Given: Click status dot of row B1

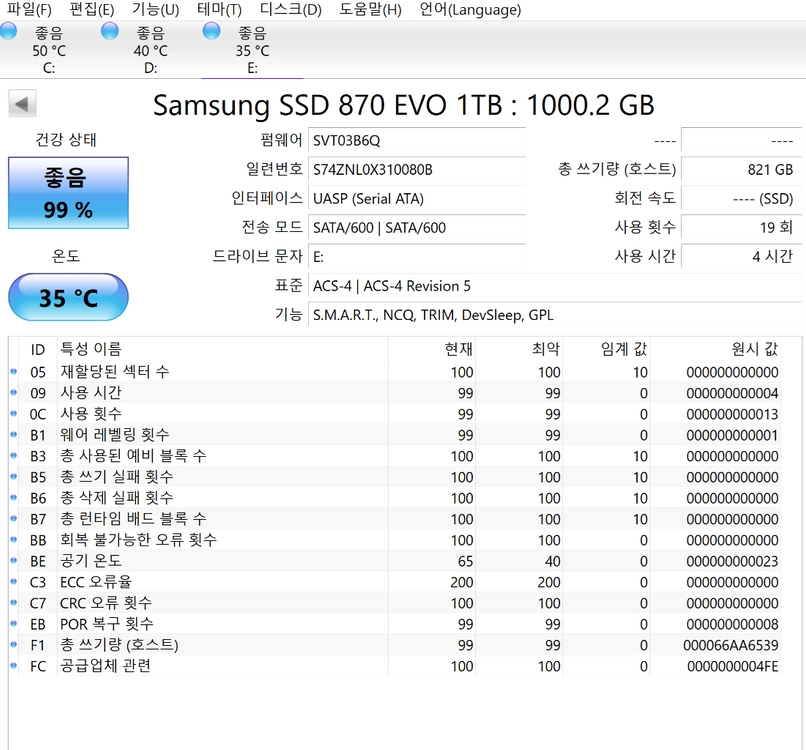Looking at the screenshot, I should (x=14, y=435).
